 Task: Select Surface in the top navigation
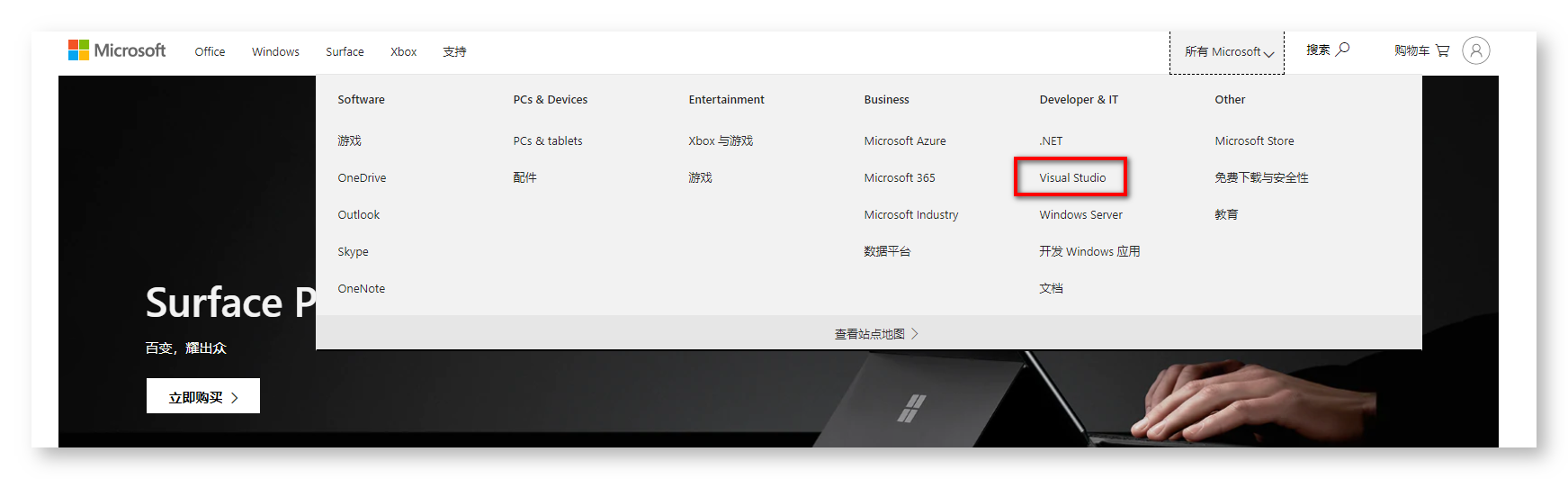345,52
